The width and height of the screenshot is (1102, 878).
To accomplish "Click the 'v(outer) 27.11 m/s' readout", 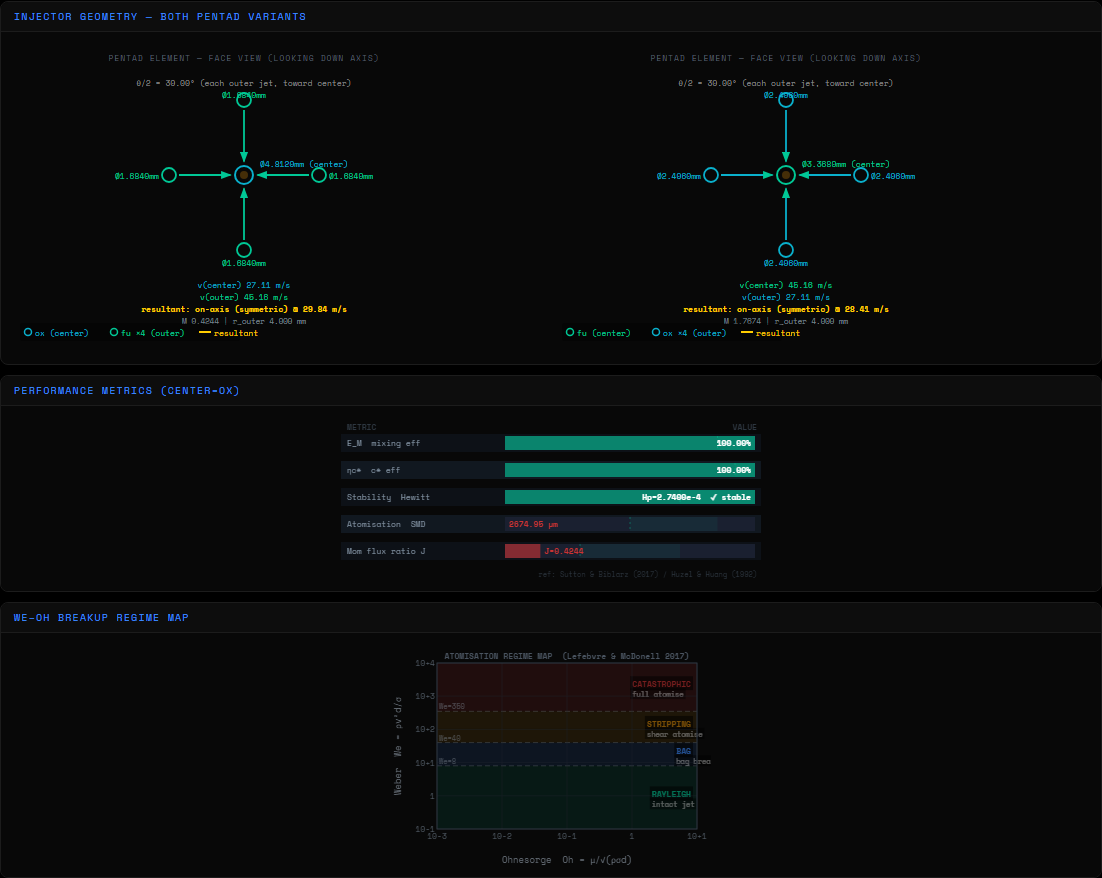I will click(x=786, y=297).
